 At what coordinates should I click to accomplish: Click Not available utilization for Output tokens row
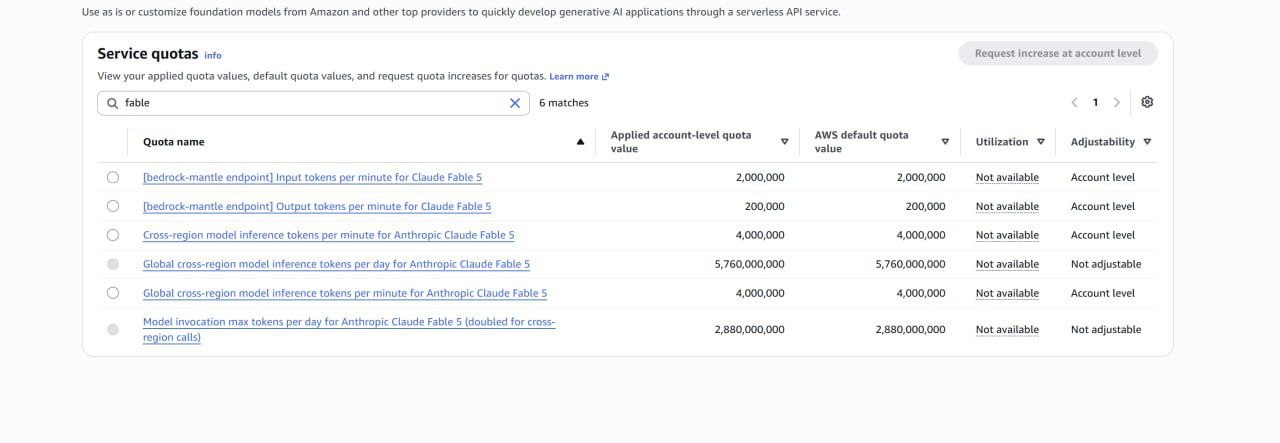[x=1007, y=206]
